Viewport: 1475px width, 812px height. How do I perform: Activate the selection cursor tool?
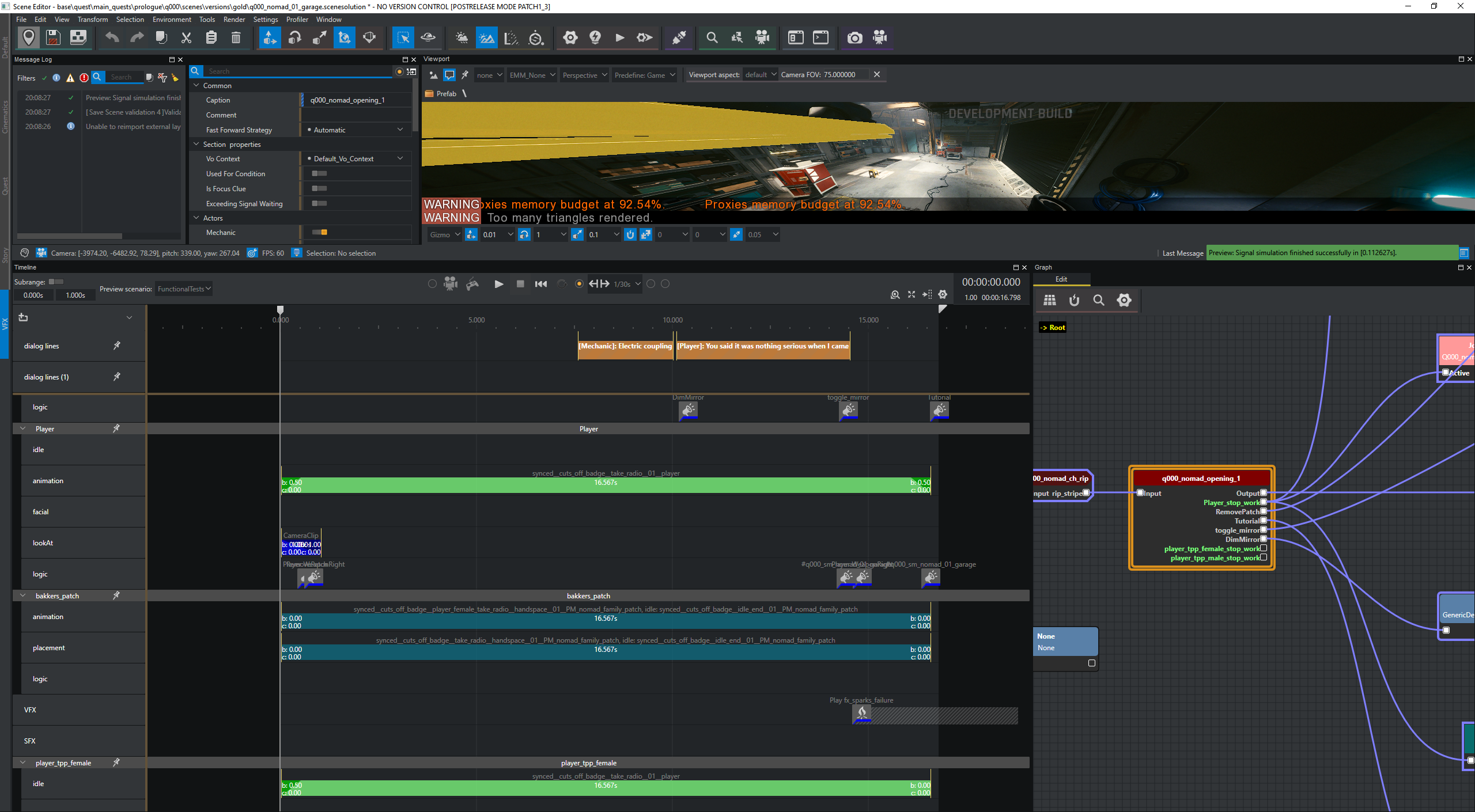403,38
